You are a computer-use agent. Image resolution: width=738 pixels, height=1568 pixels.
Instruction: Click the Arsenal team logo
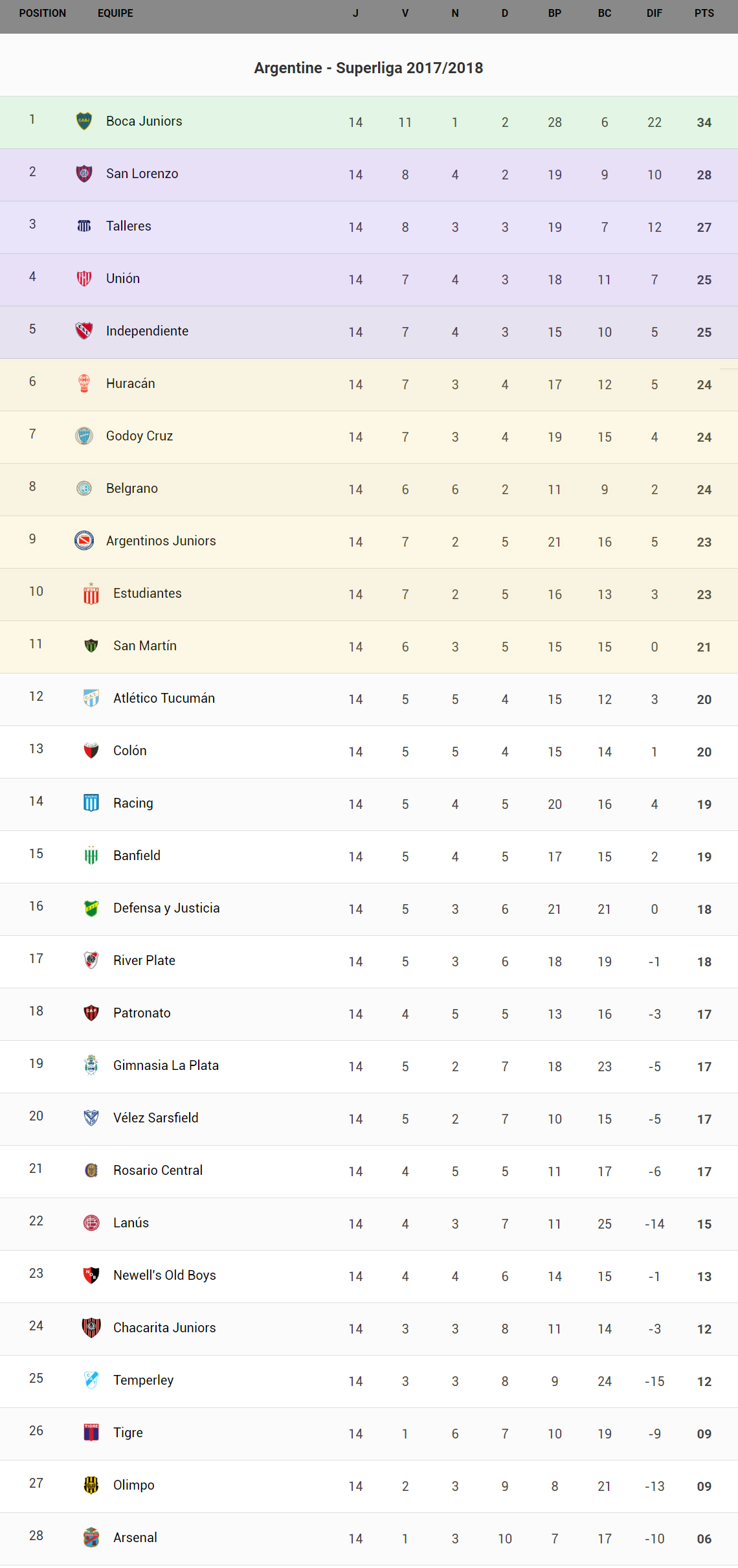tap(91, 1538)
